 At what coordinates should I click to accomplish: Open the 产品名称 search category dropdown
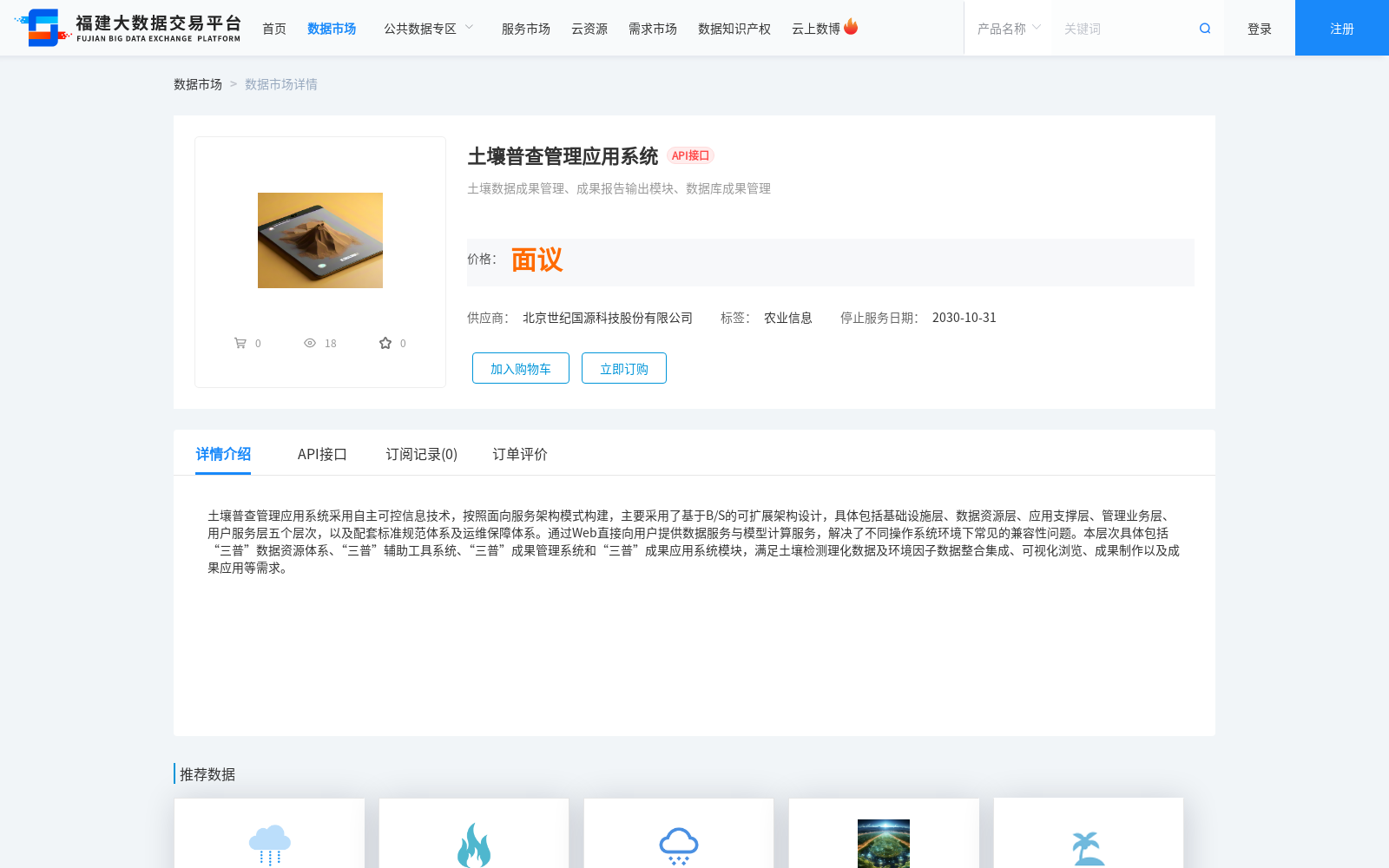pyautogui.click(x=1006, y=27)
